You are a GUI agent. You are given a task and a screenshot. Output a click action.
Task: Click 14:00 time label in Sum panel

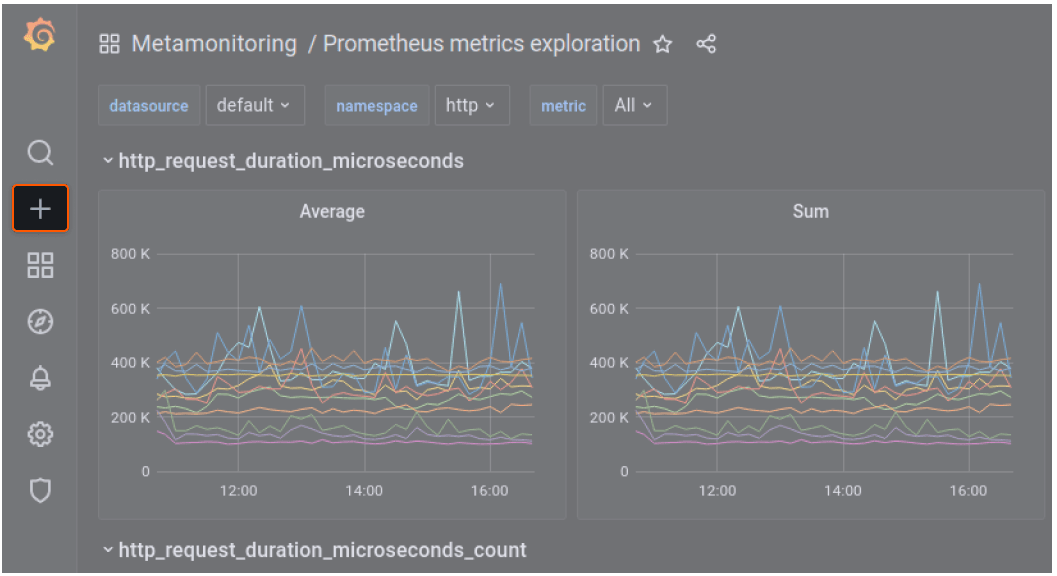[843, 491]
